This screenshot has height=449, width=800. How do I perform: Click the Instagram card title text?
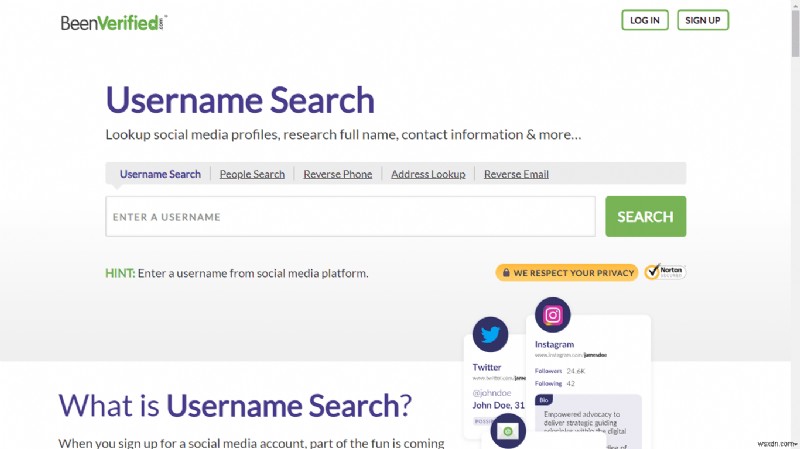554,344
